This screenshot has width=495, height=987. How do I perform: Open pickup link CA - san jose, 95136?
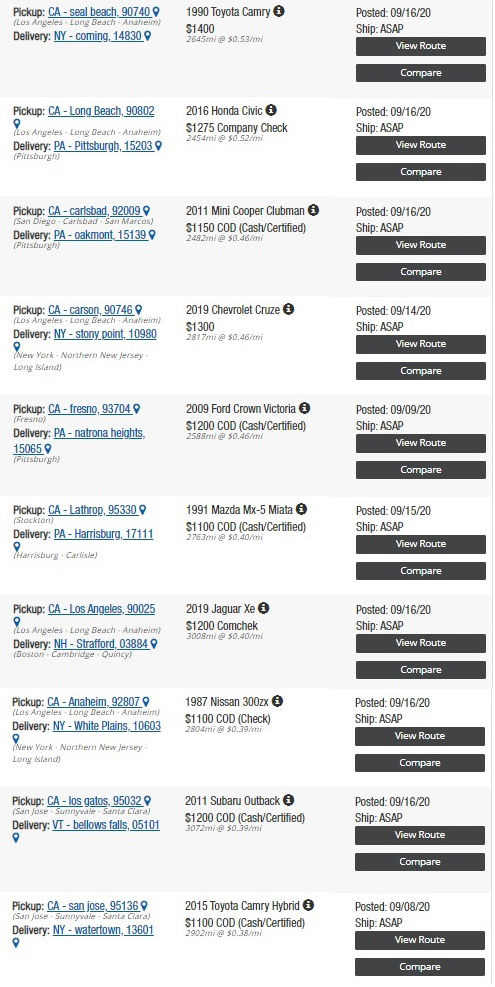[x=93, y=906]
